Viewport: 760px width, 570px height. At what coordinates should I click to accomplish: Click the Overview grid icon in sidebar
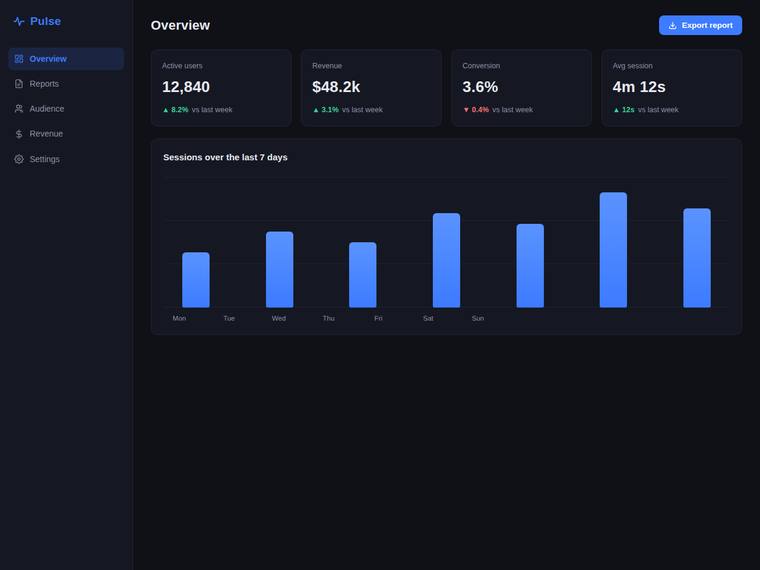click(19, 59)
